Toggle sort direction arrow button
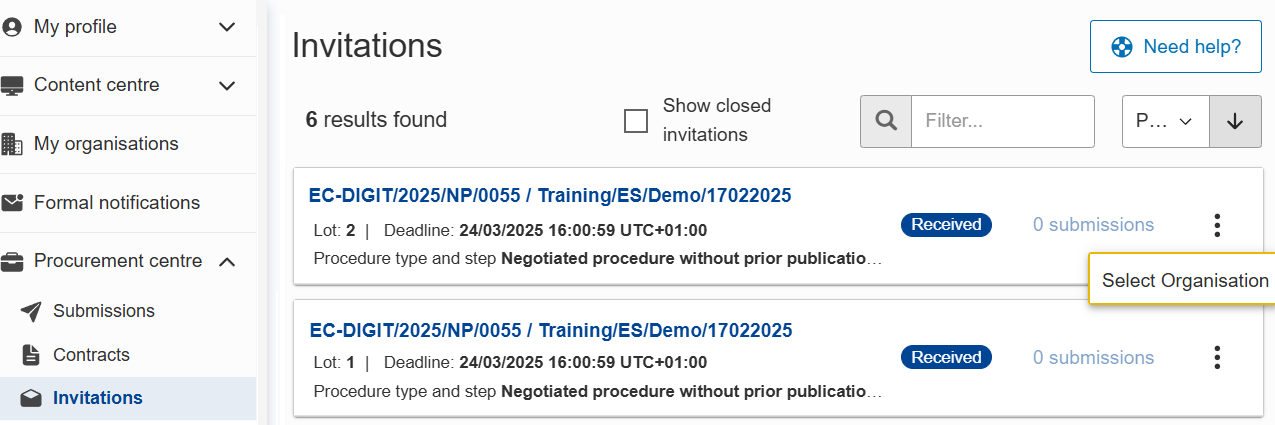This screenshot has width=1275, height=425. 1235,121
